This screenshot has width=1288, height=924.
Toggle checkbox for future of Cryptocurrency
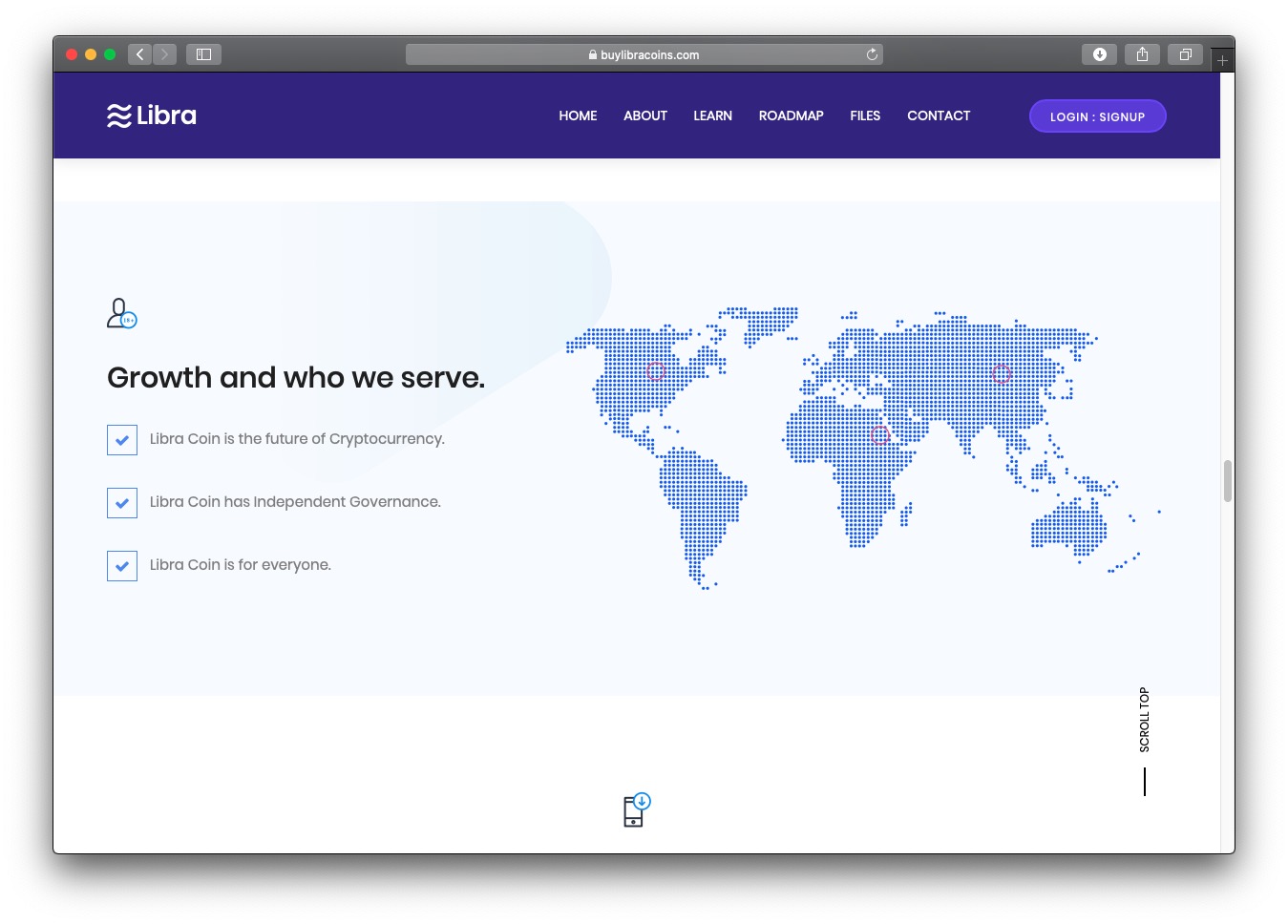coord(122,440)
